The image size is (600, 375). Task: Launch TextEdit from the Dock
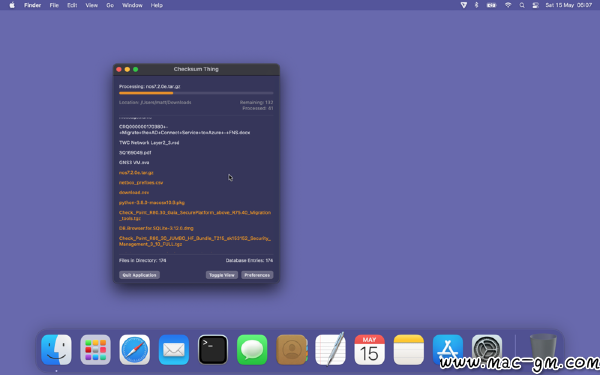[330, 349]
